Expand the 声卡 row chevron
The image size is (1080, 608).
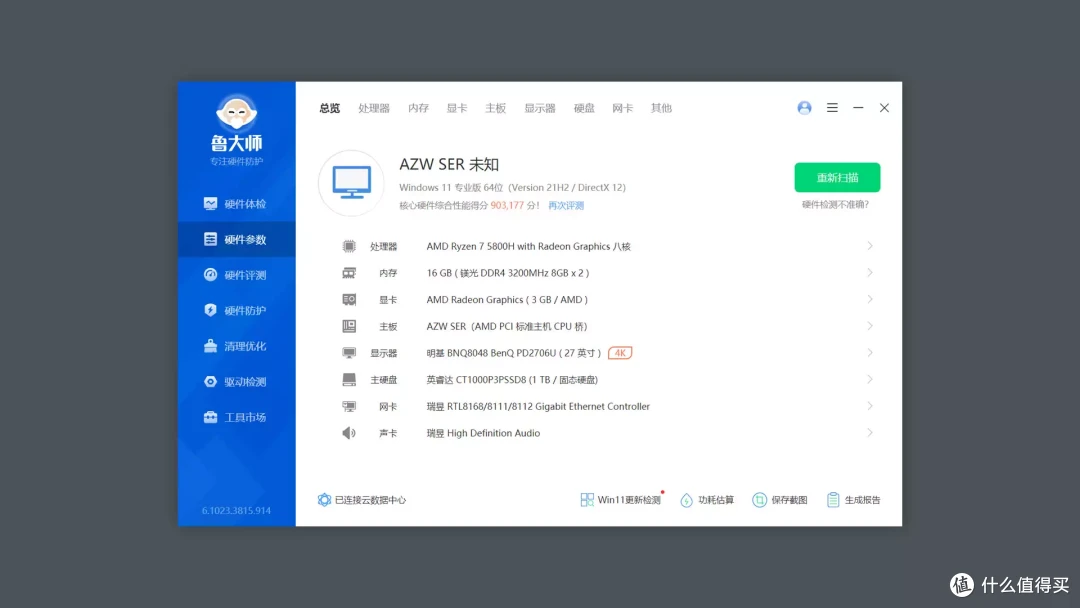click(870, 432)
